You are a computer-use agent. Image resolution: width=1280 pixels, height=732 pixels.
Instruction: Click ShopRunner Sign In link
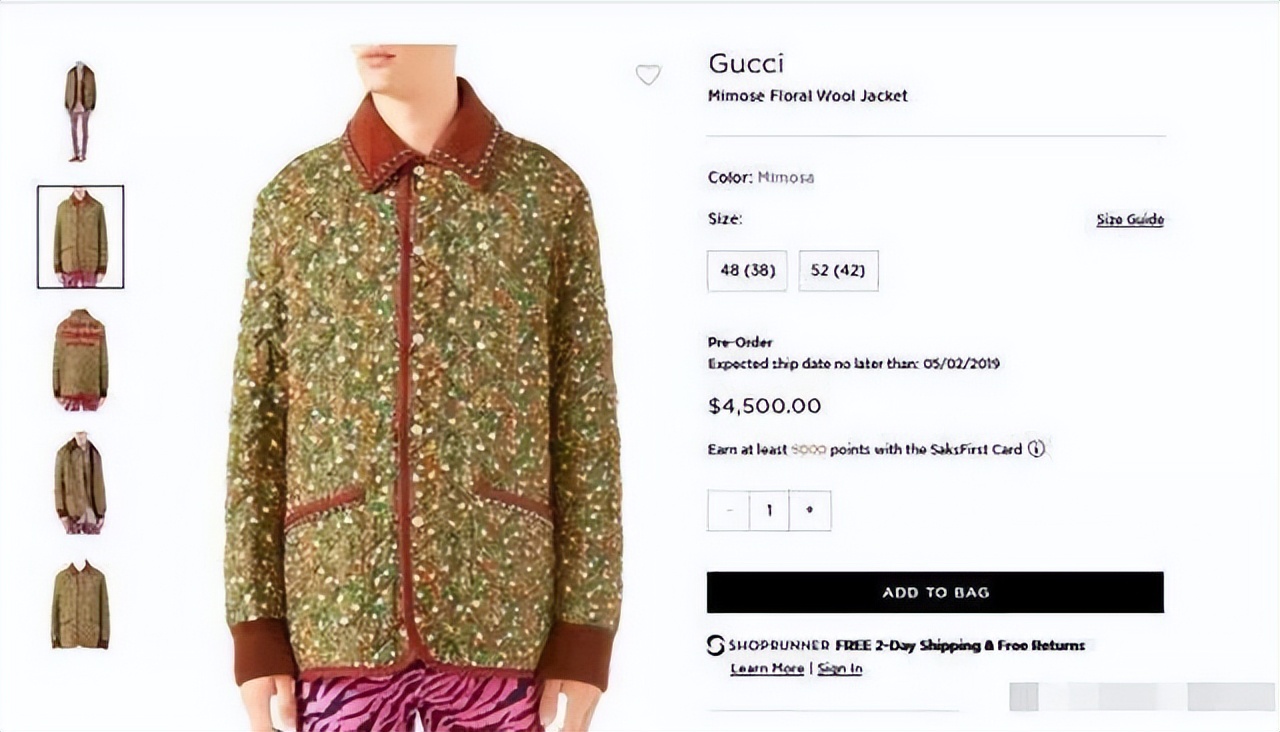(x=840, y=668)
